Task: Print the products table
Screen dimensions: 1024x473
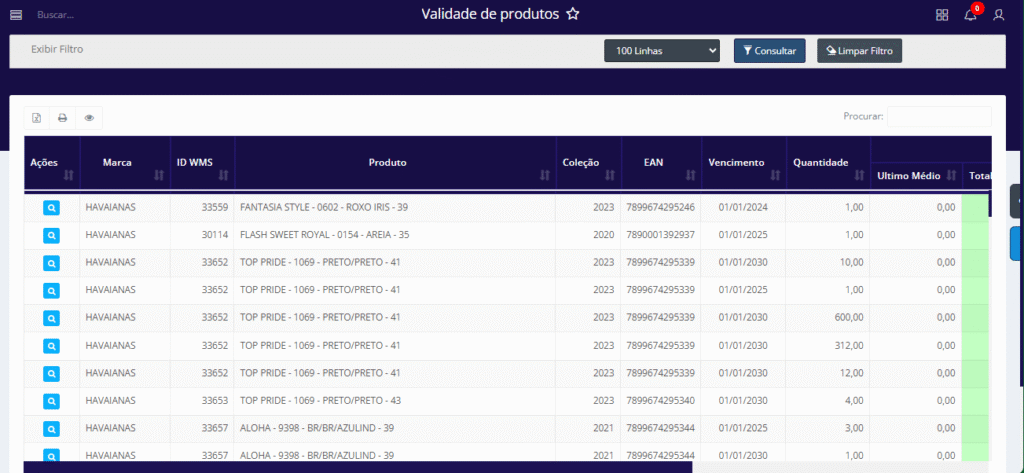Action: click(62, 118)
